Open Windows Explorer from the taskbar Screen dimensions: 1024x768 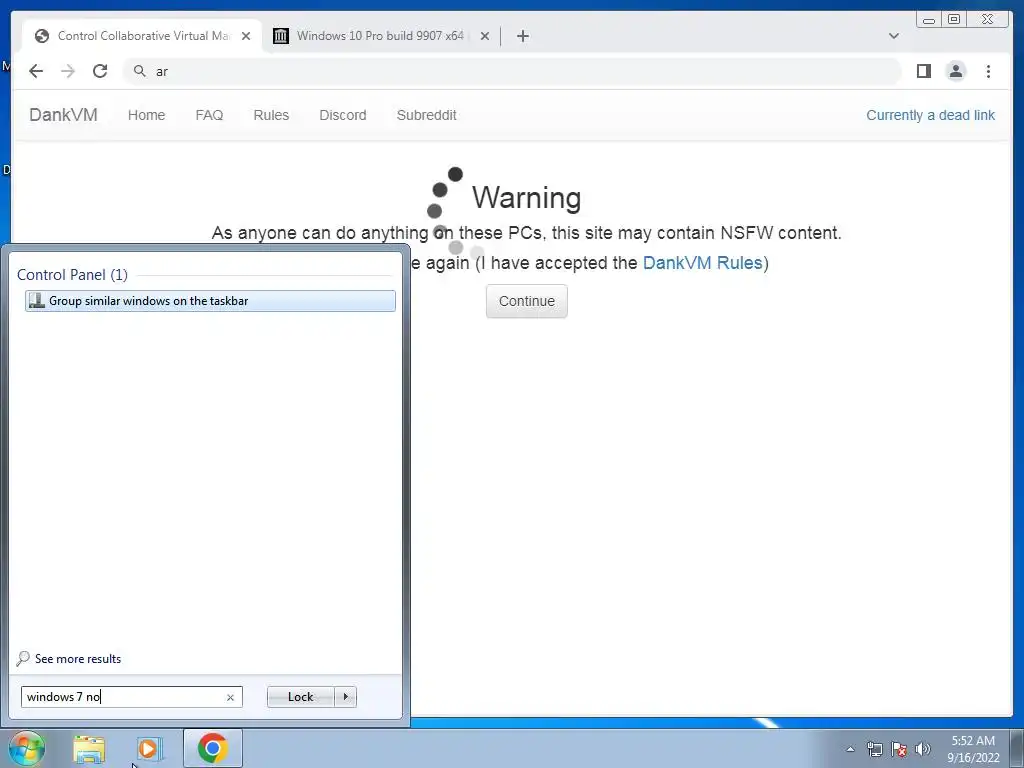tap(89, 749)
